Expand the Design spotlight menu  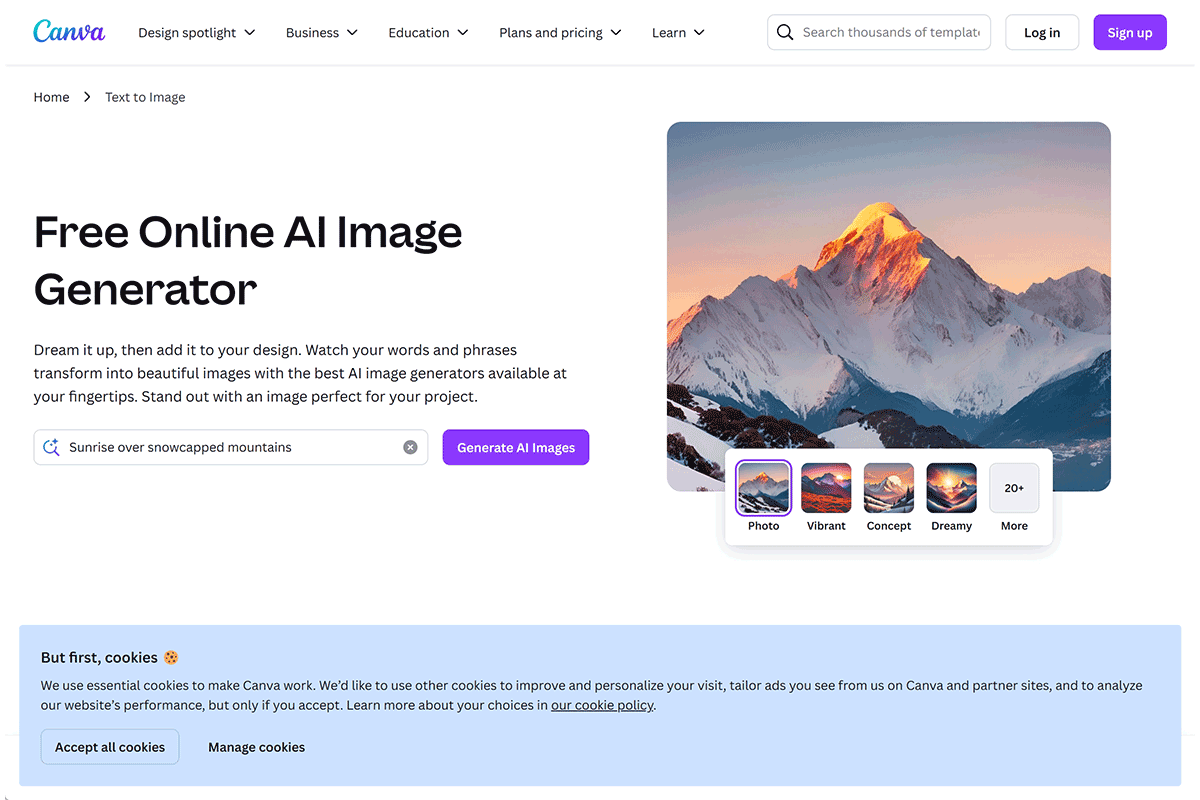pos(196,32)
